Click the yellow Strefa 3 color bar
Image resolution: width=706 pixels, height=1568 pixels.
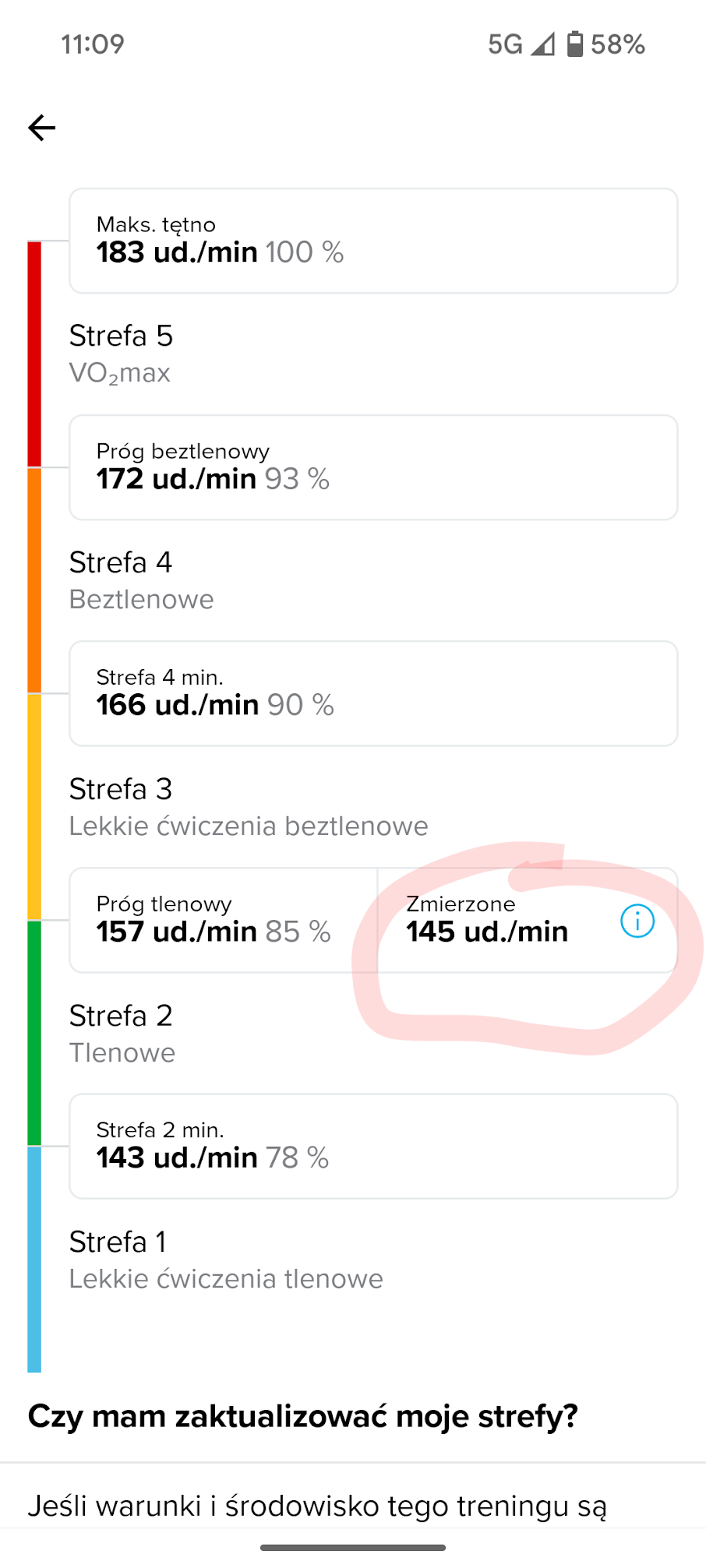click(34, 807)
